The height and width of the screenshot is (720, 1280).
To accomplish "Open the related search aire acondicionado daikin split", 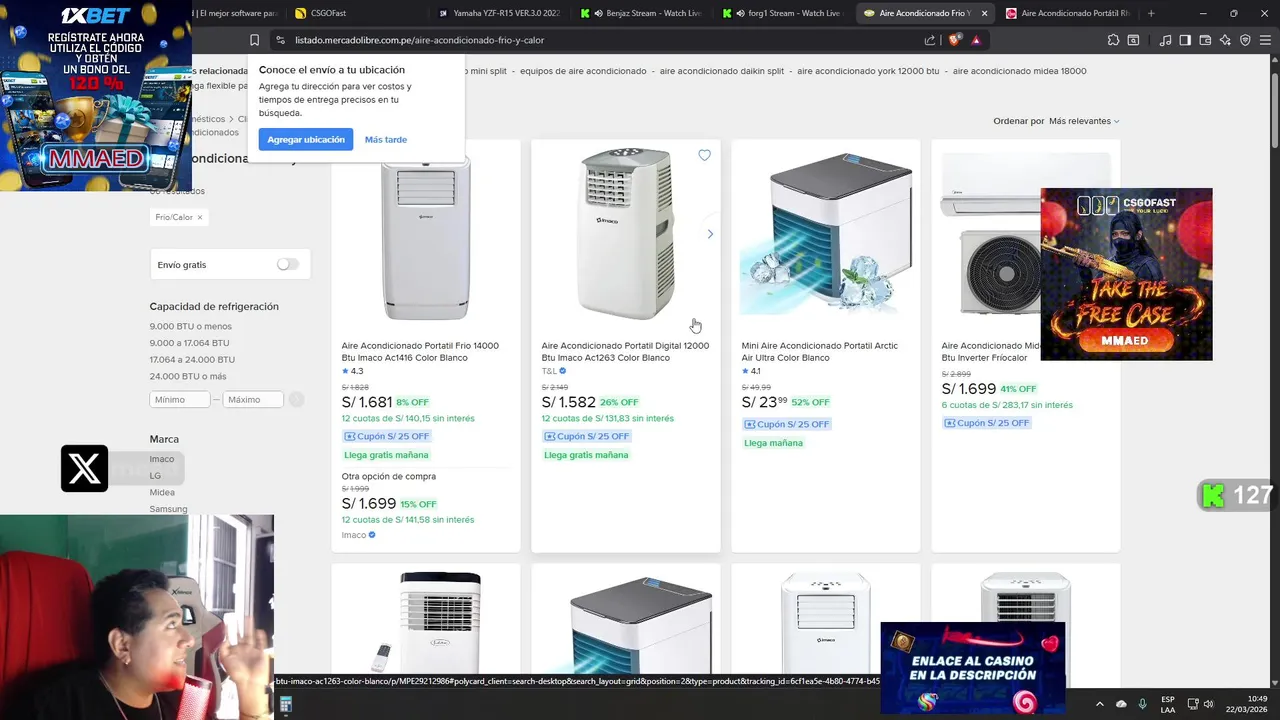I will (722, 71).
